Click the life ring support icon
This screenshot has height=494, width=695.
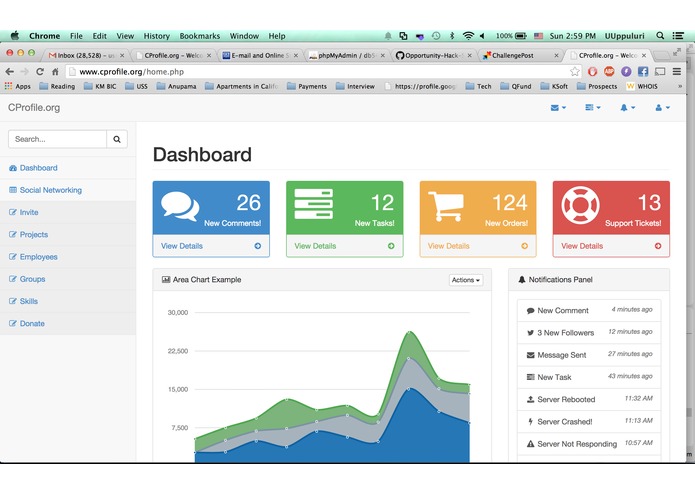click(580, 206)
